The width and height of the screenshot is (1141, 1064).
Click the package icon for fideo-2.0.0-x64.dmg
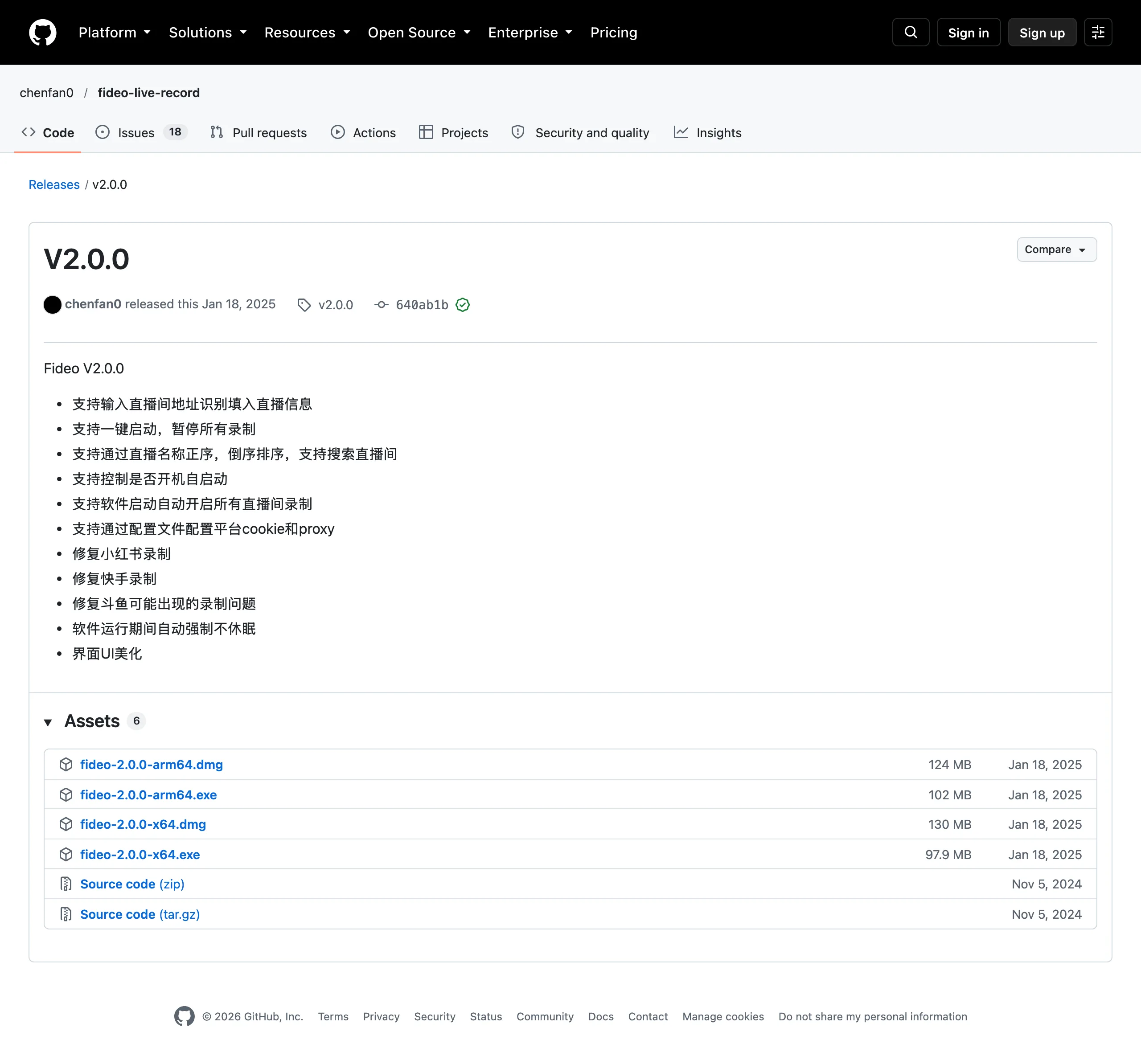[66, 824]
